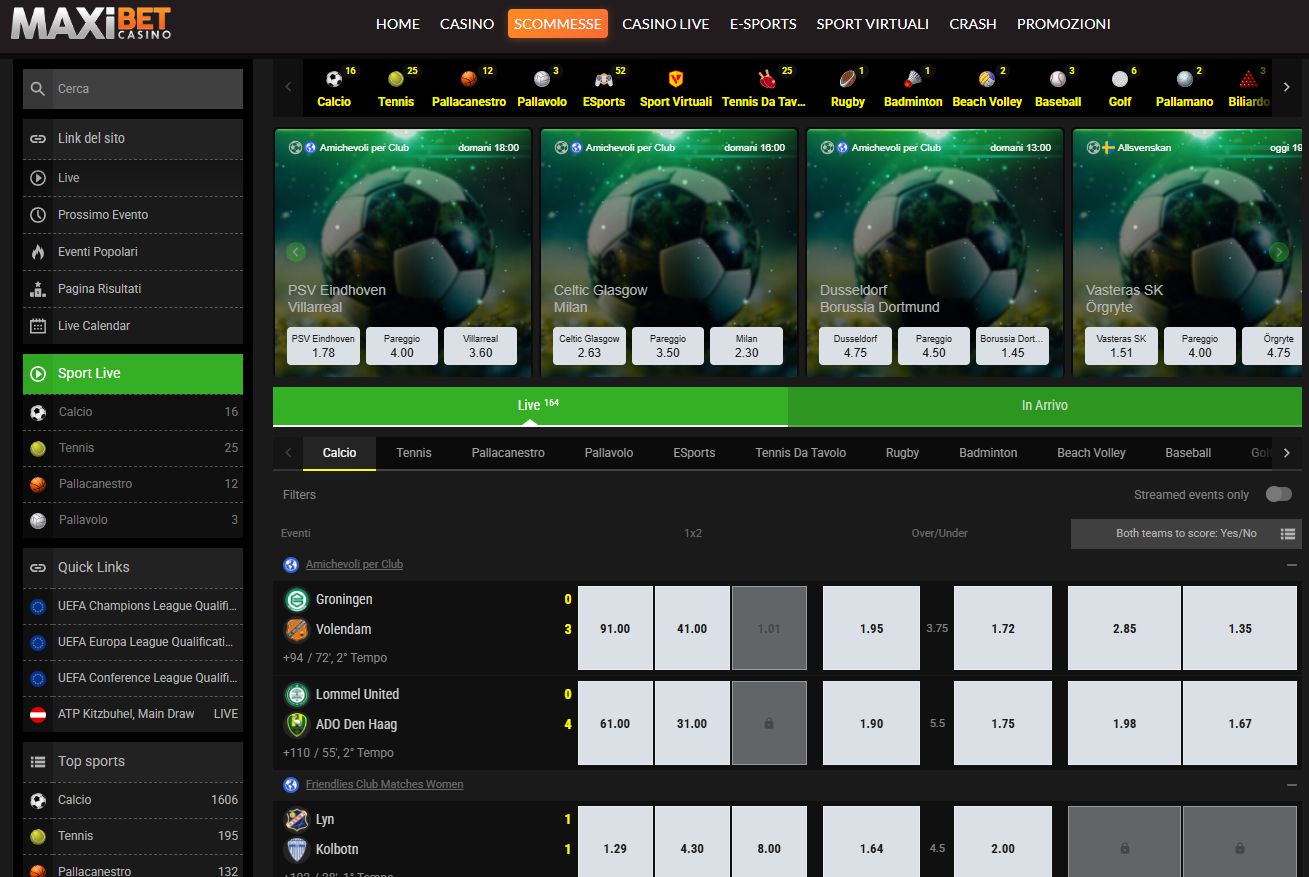1309x877 pixels.
Task: Open Pallamano icon in carousel
Action: point(1185,79)
